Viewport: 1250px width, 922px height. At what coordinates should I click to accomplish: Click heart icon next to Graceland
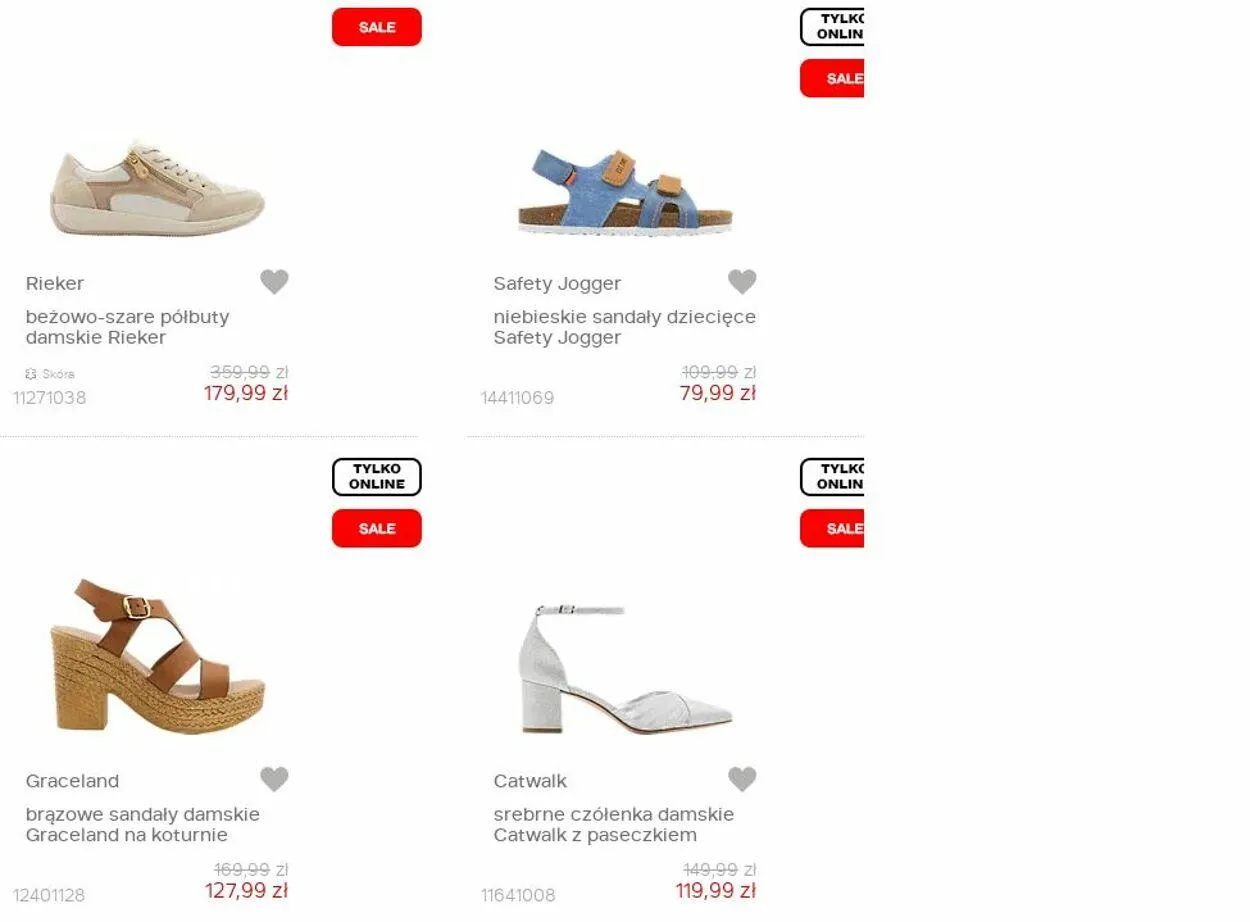[274, 779]
